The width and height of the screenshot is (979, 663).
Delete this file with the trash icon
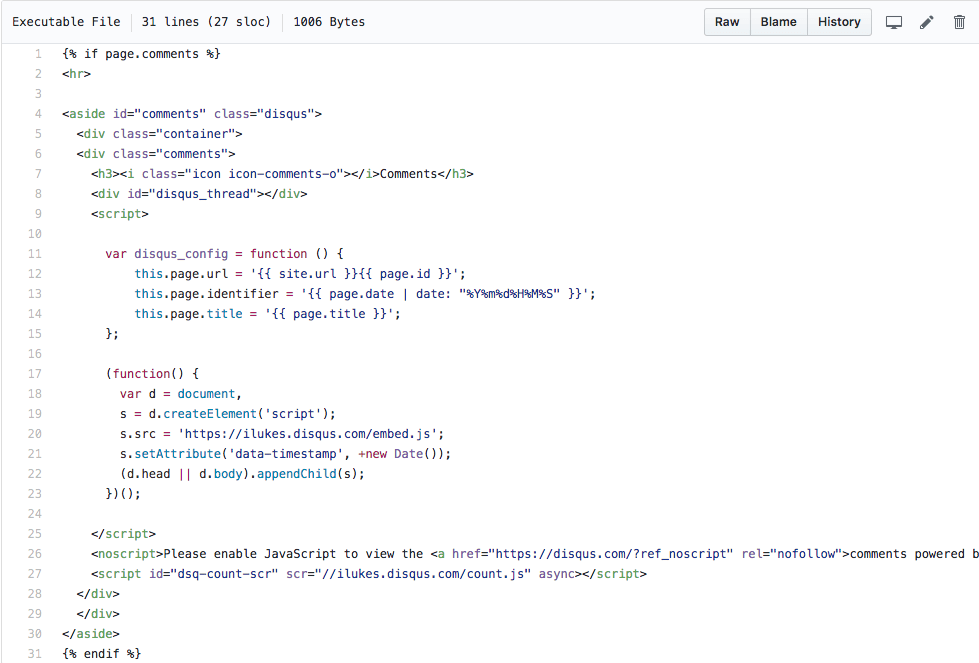coord(960,22)
